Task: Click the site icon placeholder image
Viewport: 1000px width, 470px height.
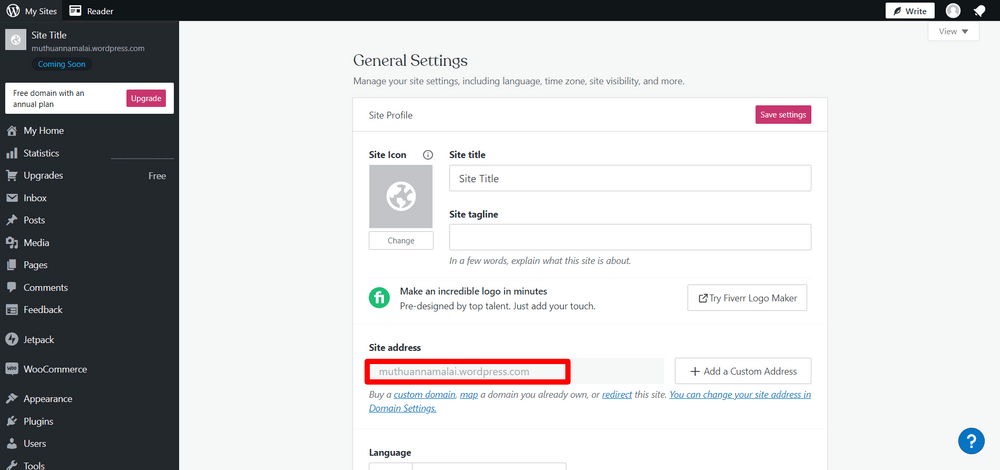Action: click(x=401, y=196)
